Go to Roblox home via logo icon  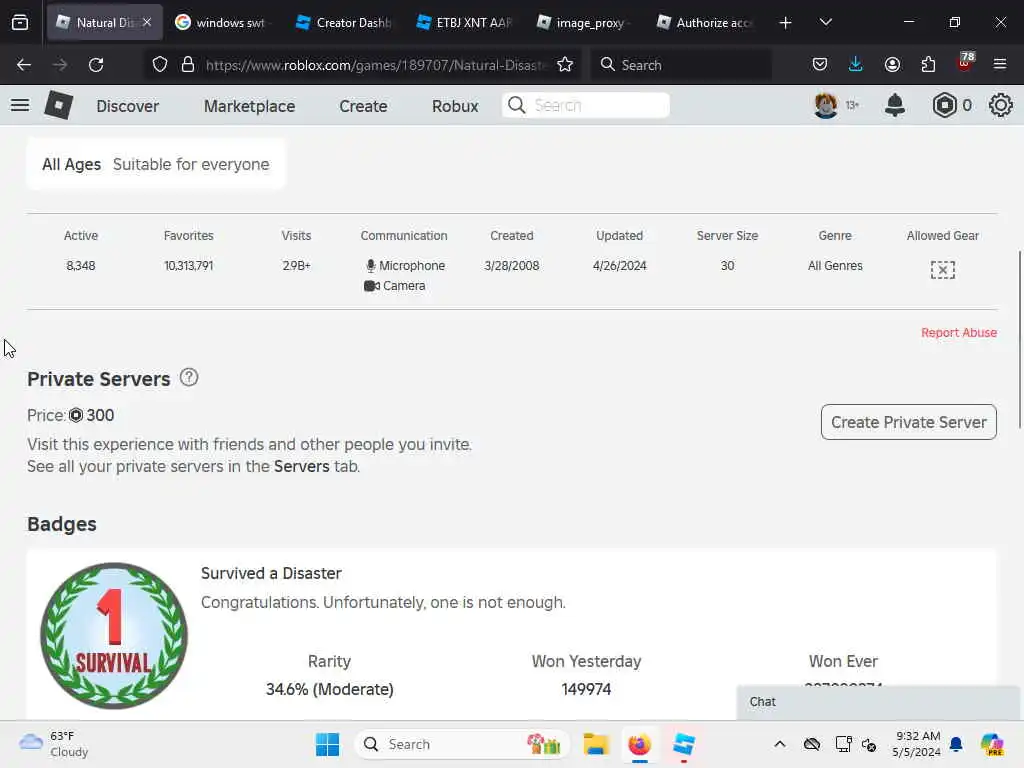(x=58, y=105)
